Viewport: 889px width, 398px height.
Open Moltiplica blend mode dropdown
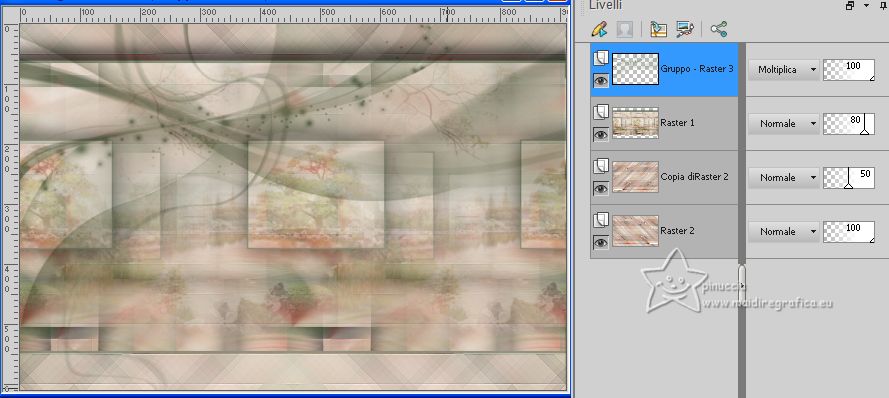pyautogui.click(x=784, y=70)
